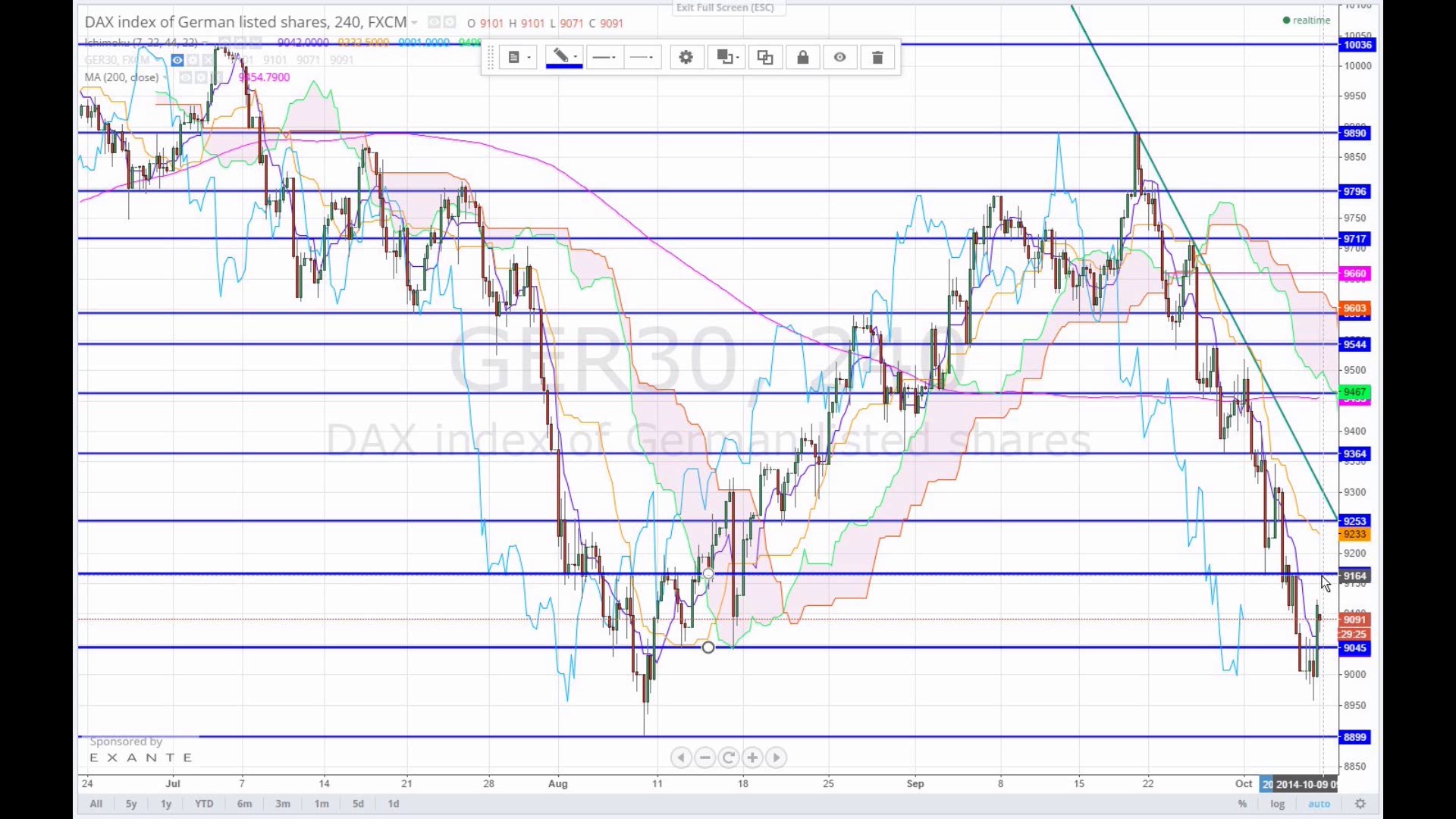Select the YTD time range
Screen dimensions: 1456x819
coord(204,804)
